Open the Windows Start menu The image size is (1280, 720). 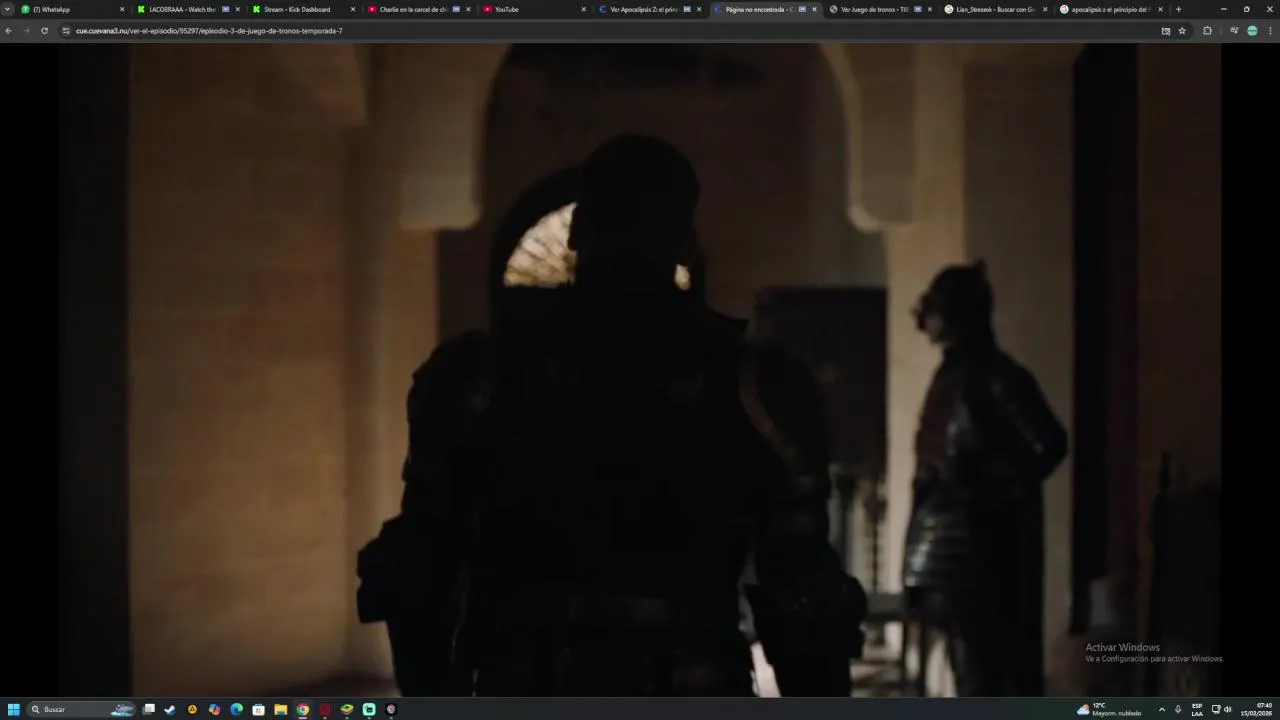14,709
